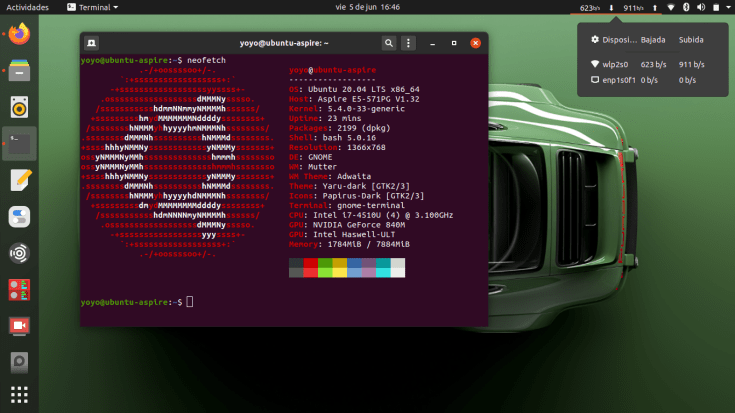Expand the system menu arrow
The image size is (735, 413).
725,7
